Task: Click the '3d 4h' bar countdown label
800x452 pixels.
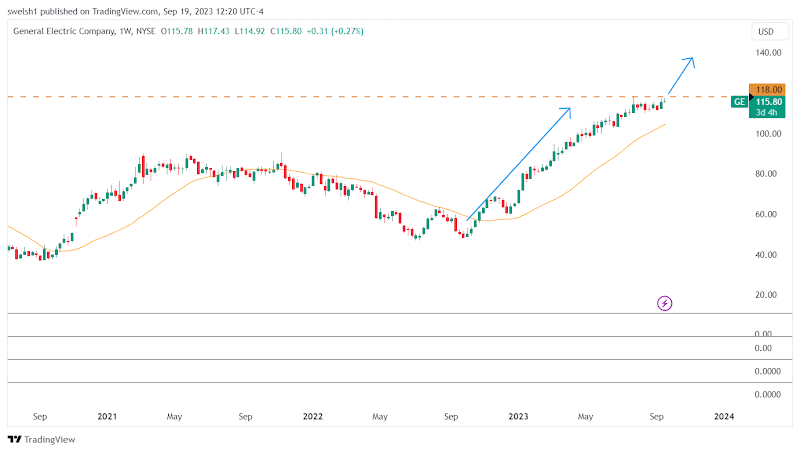Action: click(x=766, y=113)
